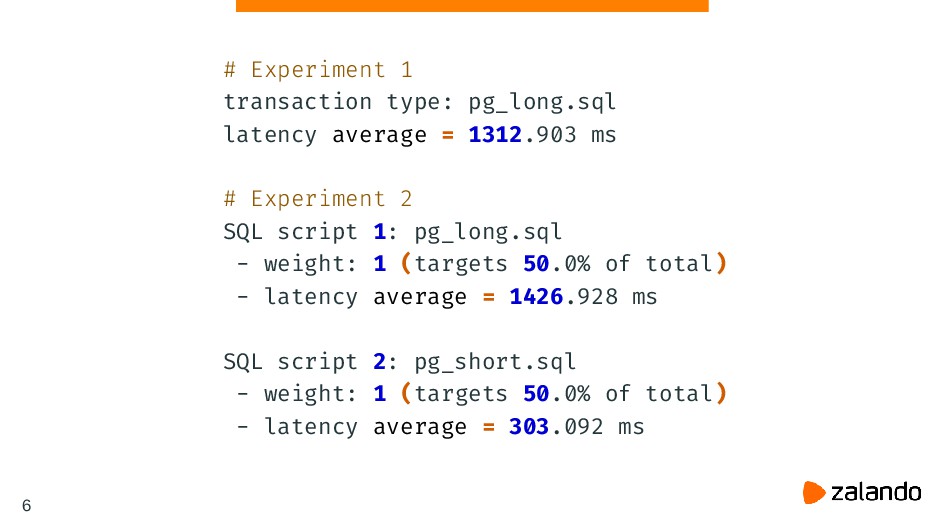The height and width of the screenshot is (531, 945).
Task: Select the '# Experiment 2' comment line
Action: [x=318, y=199]
